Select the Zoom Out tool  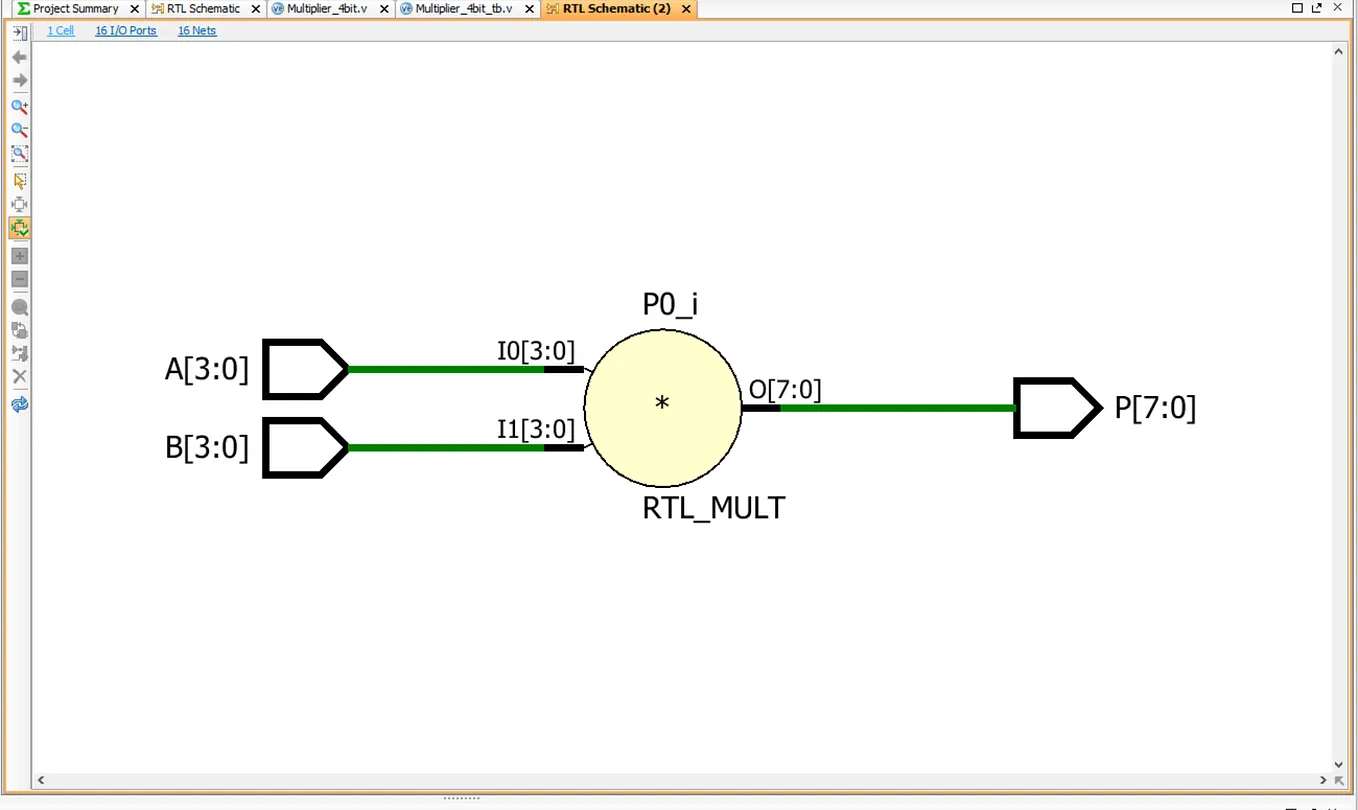19,129
